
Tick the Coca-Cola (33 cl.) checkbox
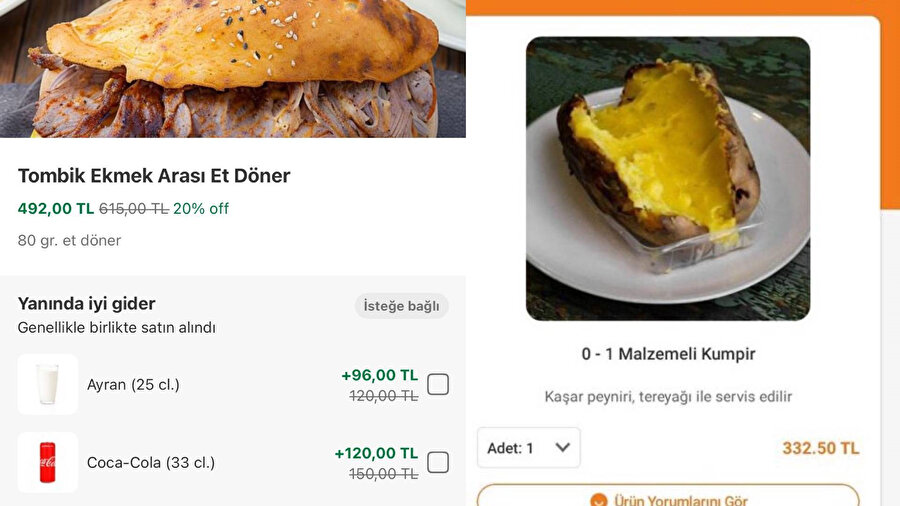click(438, 463)
